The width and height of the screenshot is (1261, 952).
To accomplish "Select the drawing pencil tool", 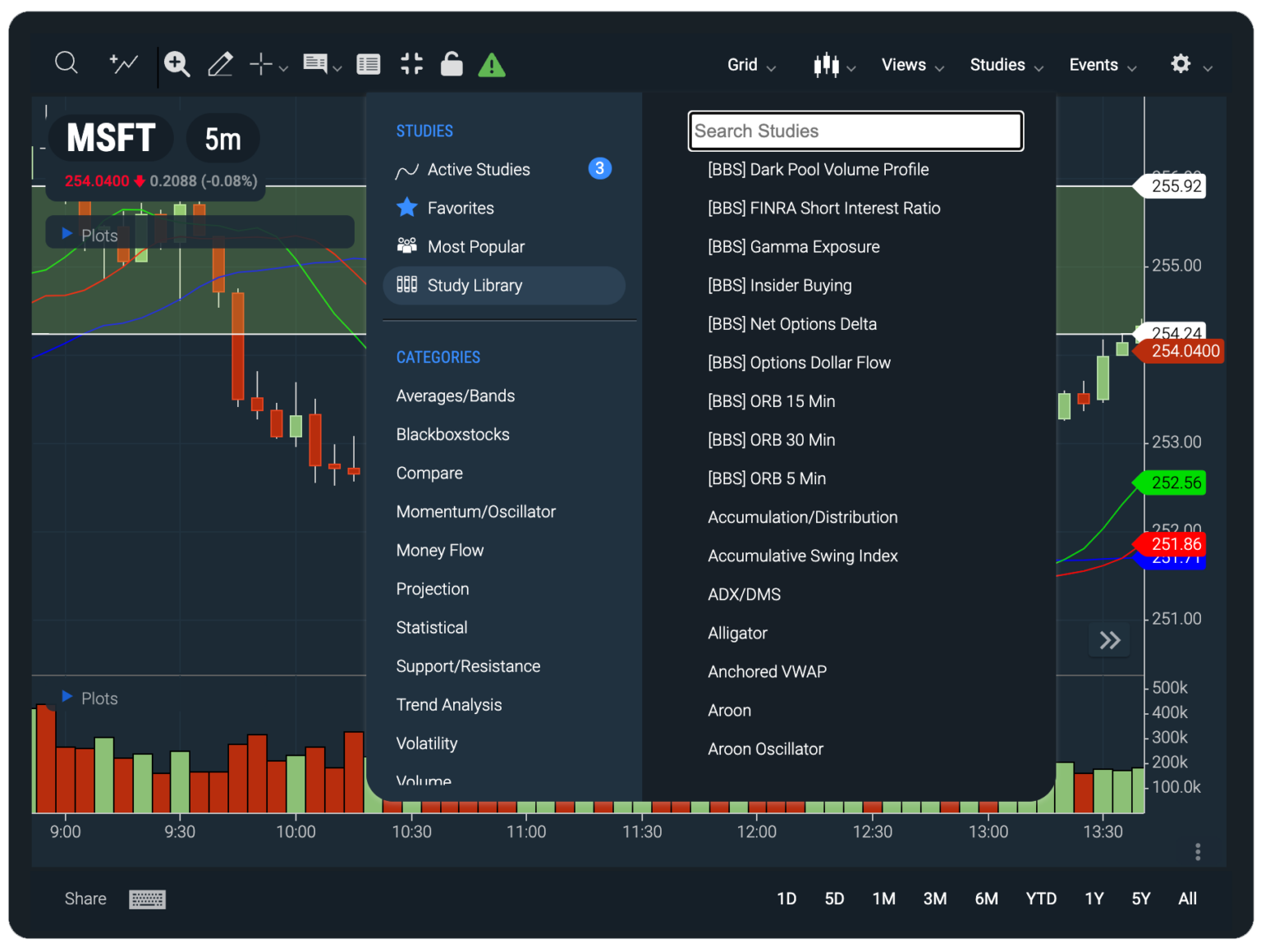I will pyautogui.click(x=220, y=63).
